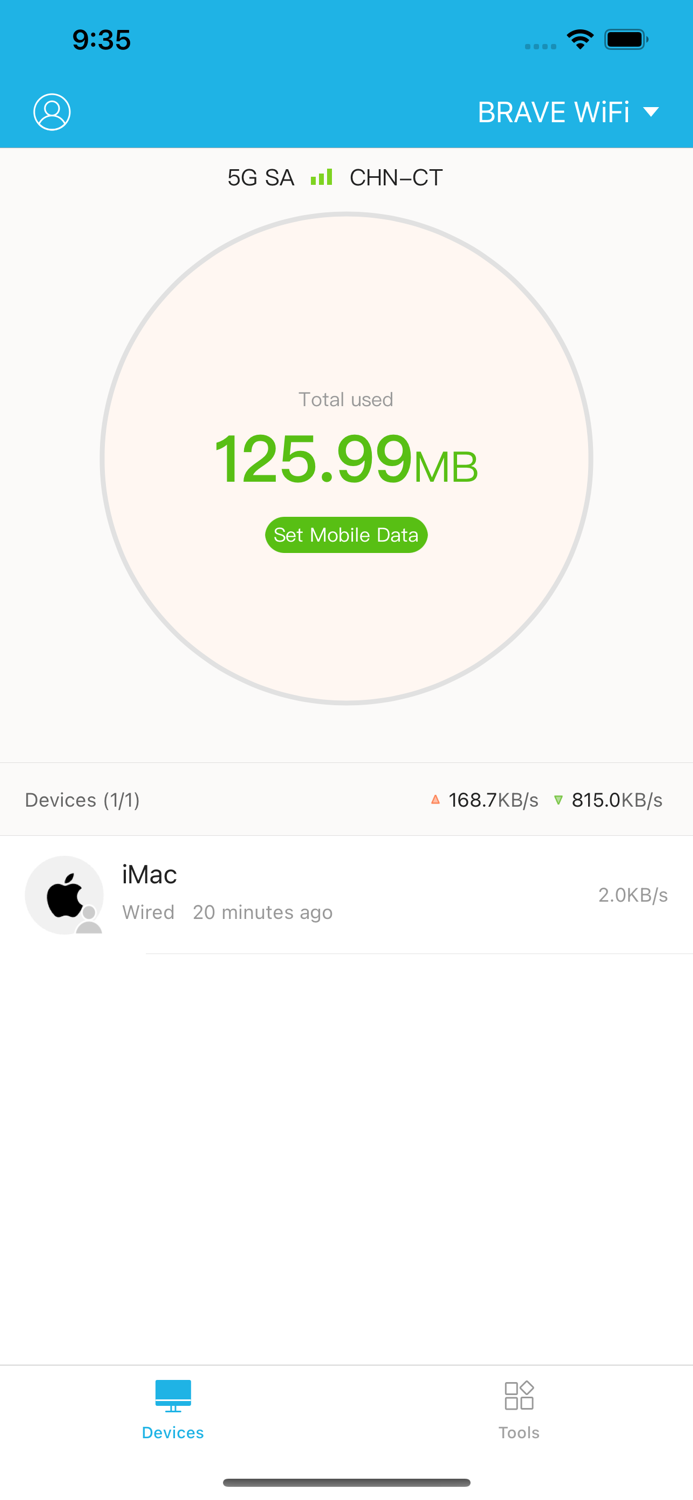This screenshot has width=693, height=1500.
Task: Tap the signal strength bars icon
Action: tap(320, 177)
